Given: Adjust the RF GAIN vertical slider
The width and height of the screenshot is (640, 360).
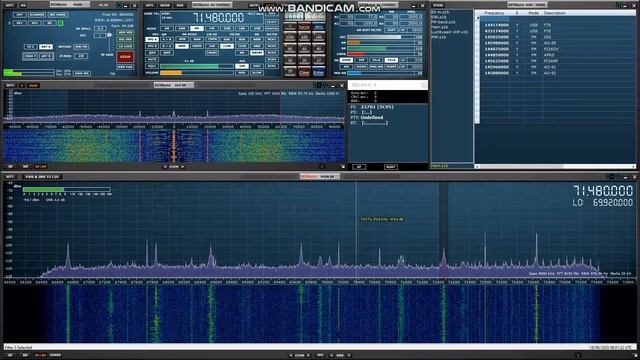Looking at the screenshot, I should (x=109, y=42).
